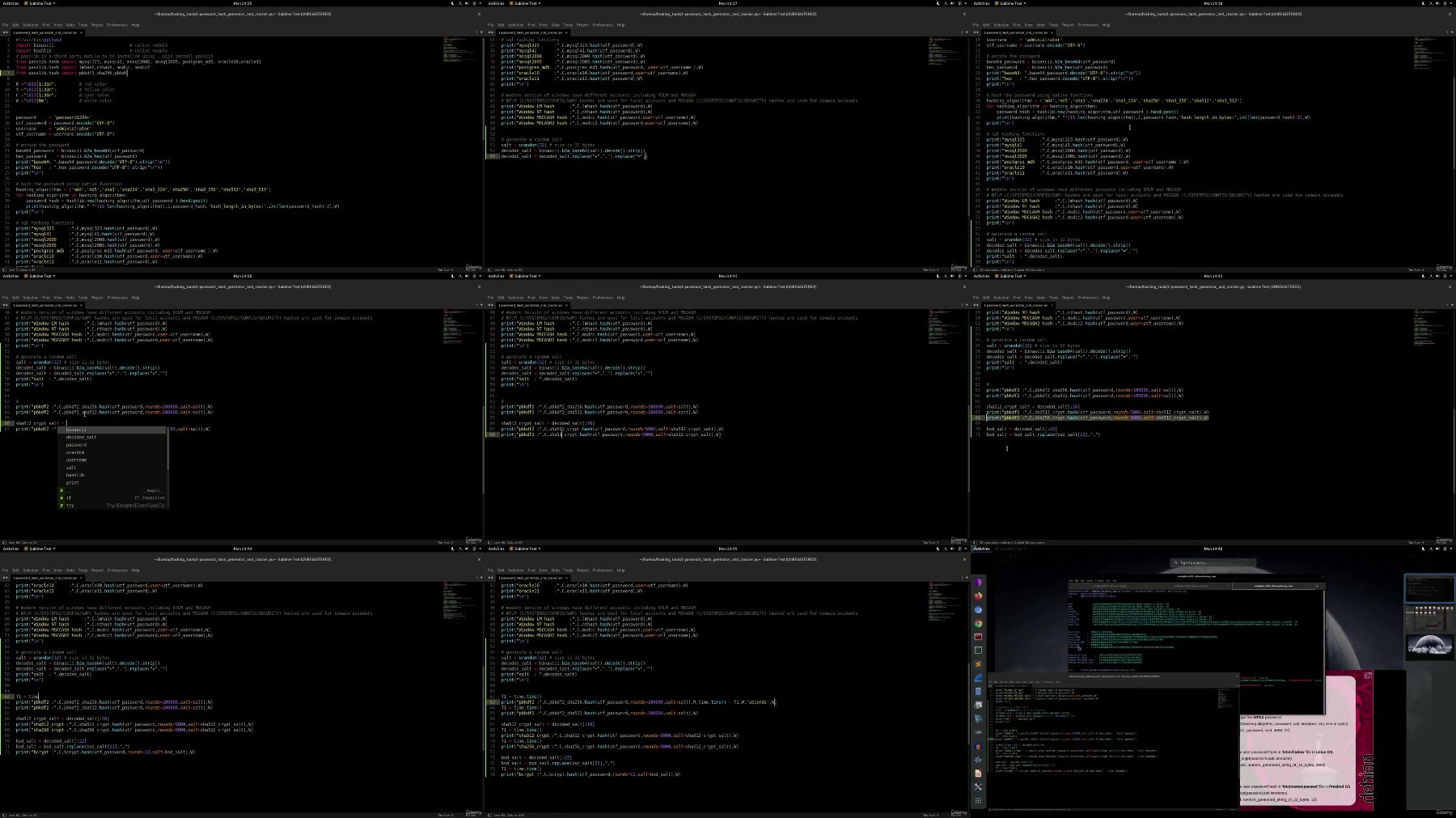Pick the 'try' Try/Except/Else/Finally snippet
Image resolution: width=1456 pixels, height=818 pixels.
tap(112, 506)
